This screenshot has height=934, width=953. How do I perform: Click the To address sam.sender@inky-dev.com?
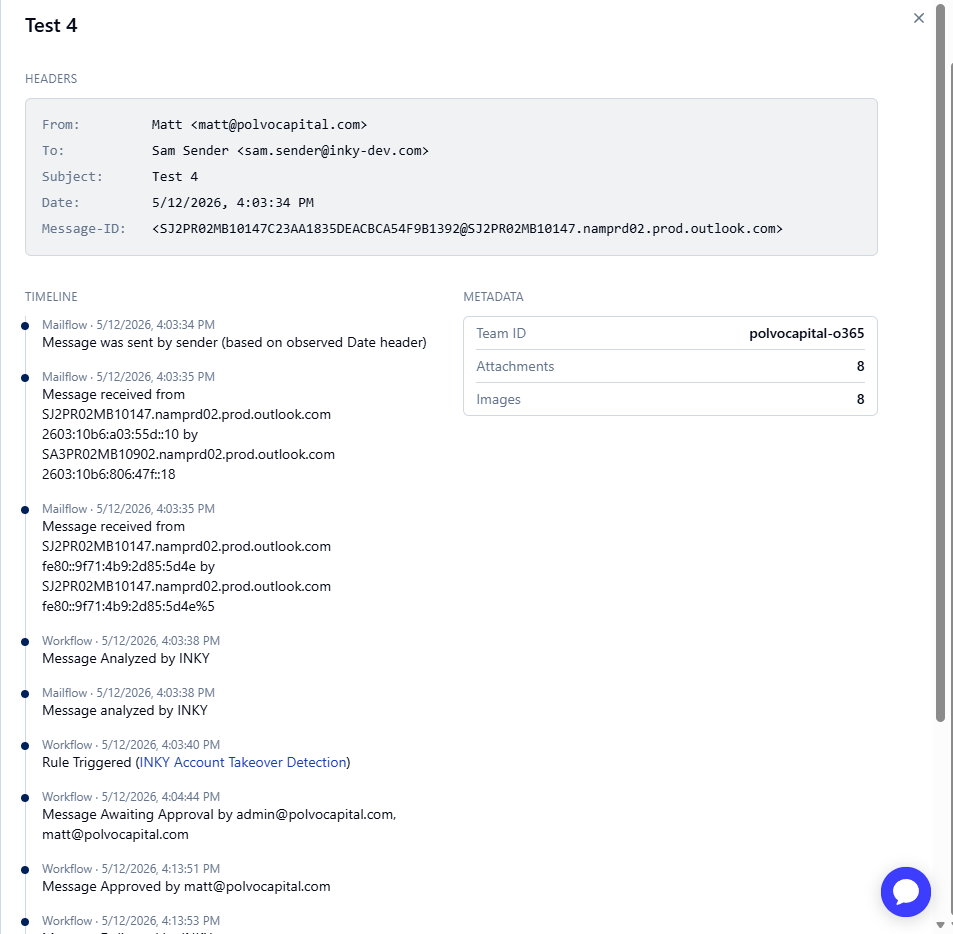click(332, 151)
